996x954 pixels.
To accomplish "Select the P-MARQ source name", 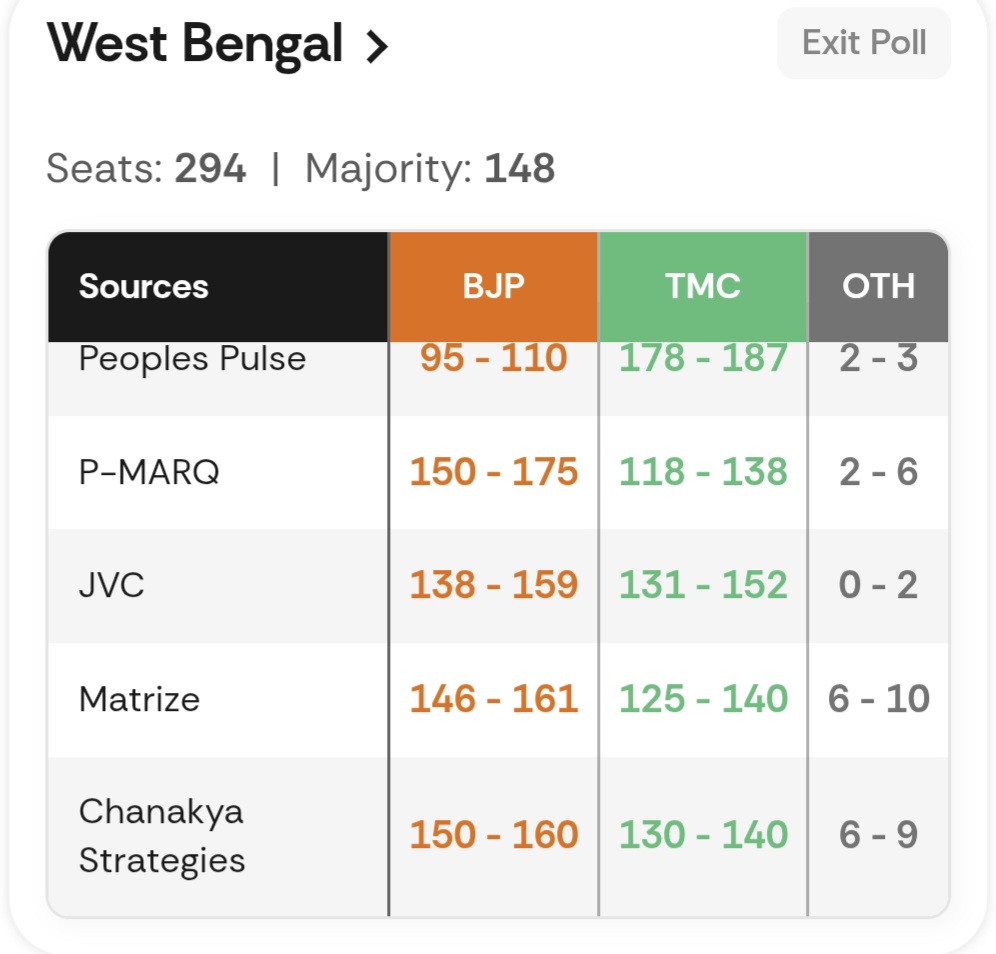I will (149, 472).
